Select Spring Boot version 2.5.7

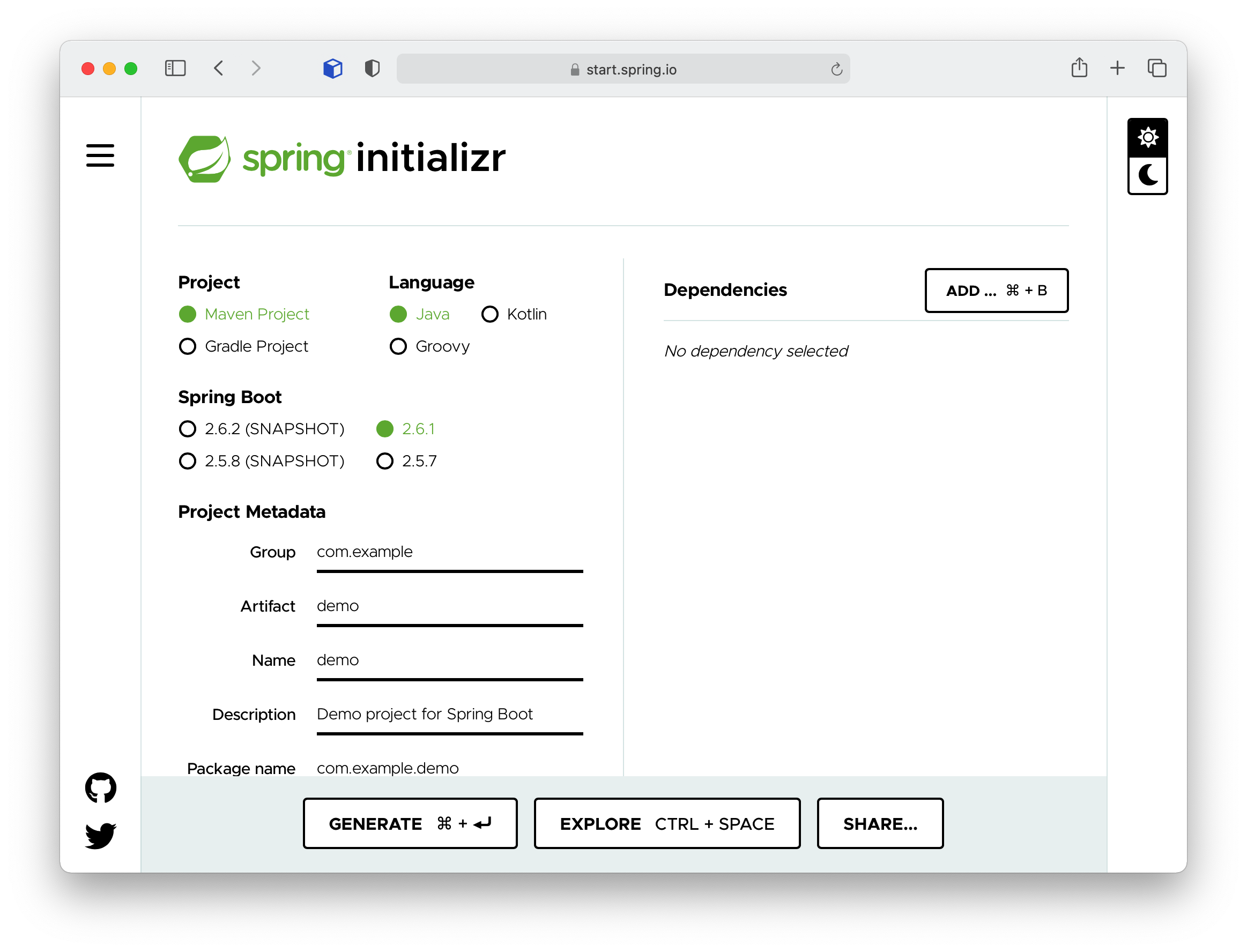click(385, 460)
